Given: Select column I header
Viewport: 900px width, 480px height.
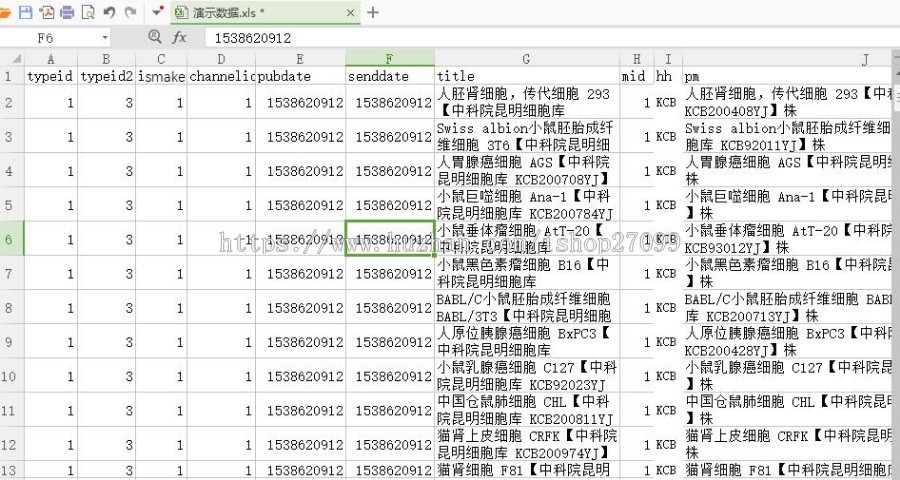Looking at the screenshot, I should tap(668, 59).
